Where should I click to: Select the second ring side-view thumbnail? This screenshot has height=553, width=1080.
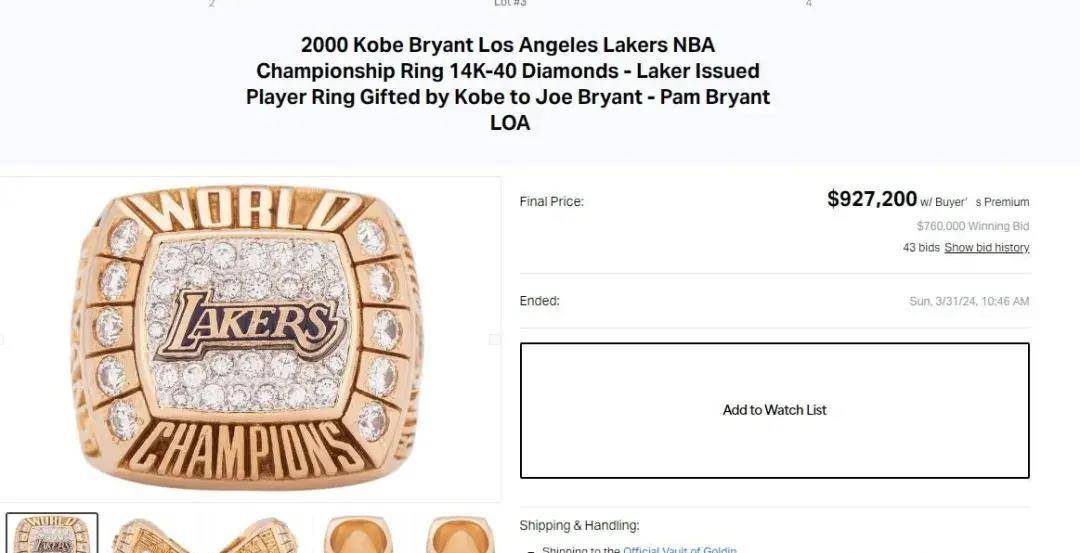pos(150,535)
